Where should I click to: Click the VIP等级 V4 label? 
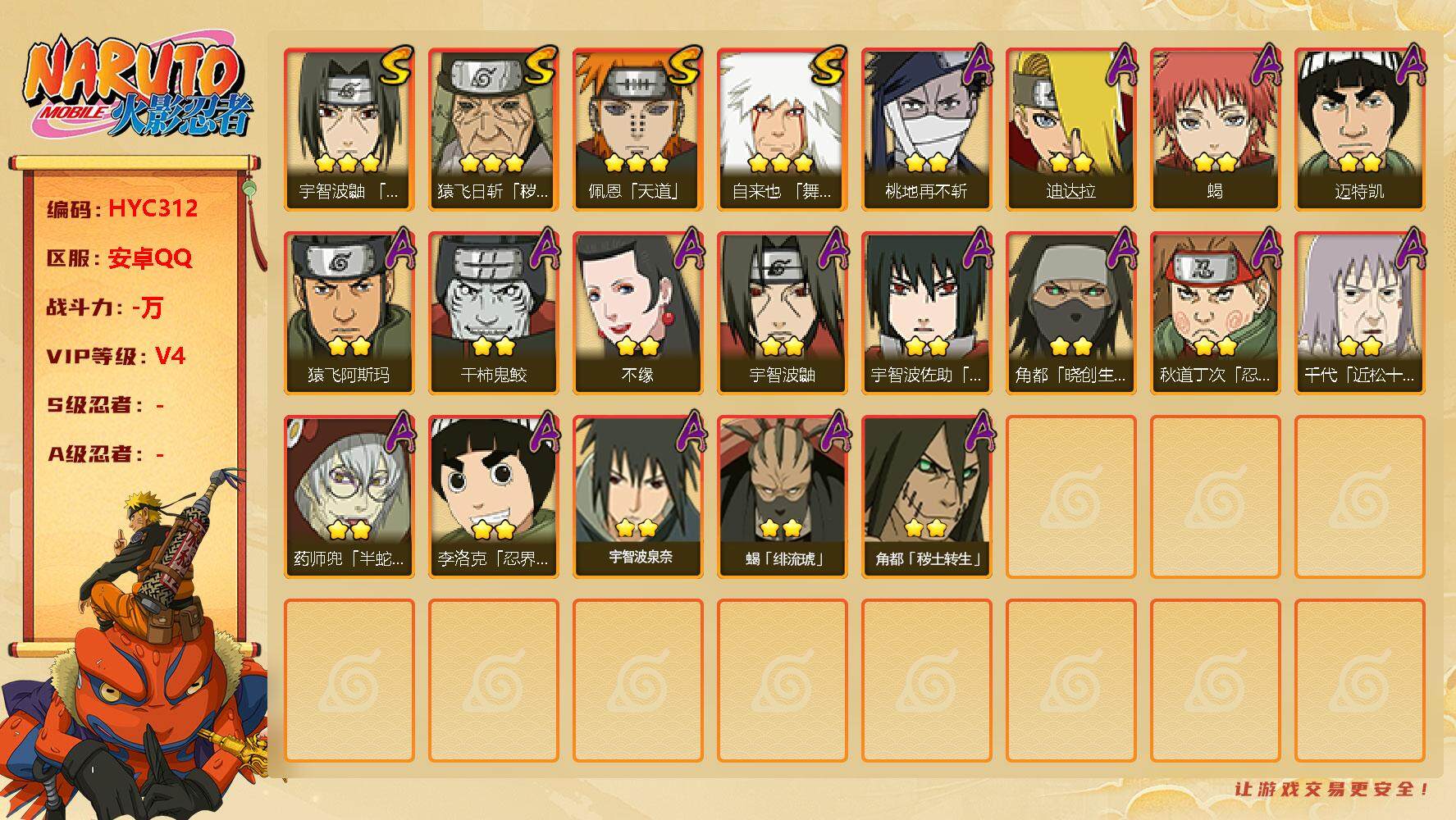(116, 356)
